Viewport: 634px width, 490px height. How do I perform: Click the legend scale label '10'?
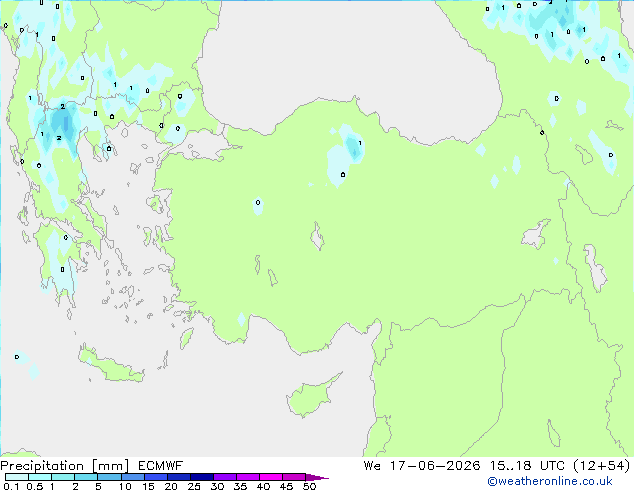[125, 486]
